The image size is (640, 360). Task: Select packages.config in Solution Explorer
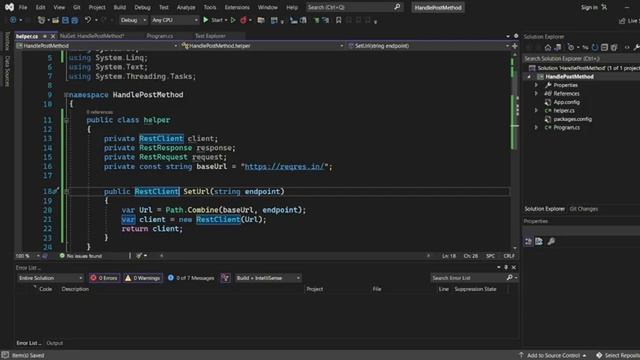(x=572, y=119)
